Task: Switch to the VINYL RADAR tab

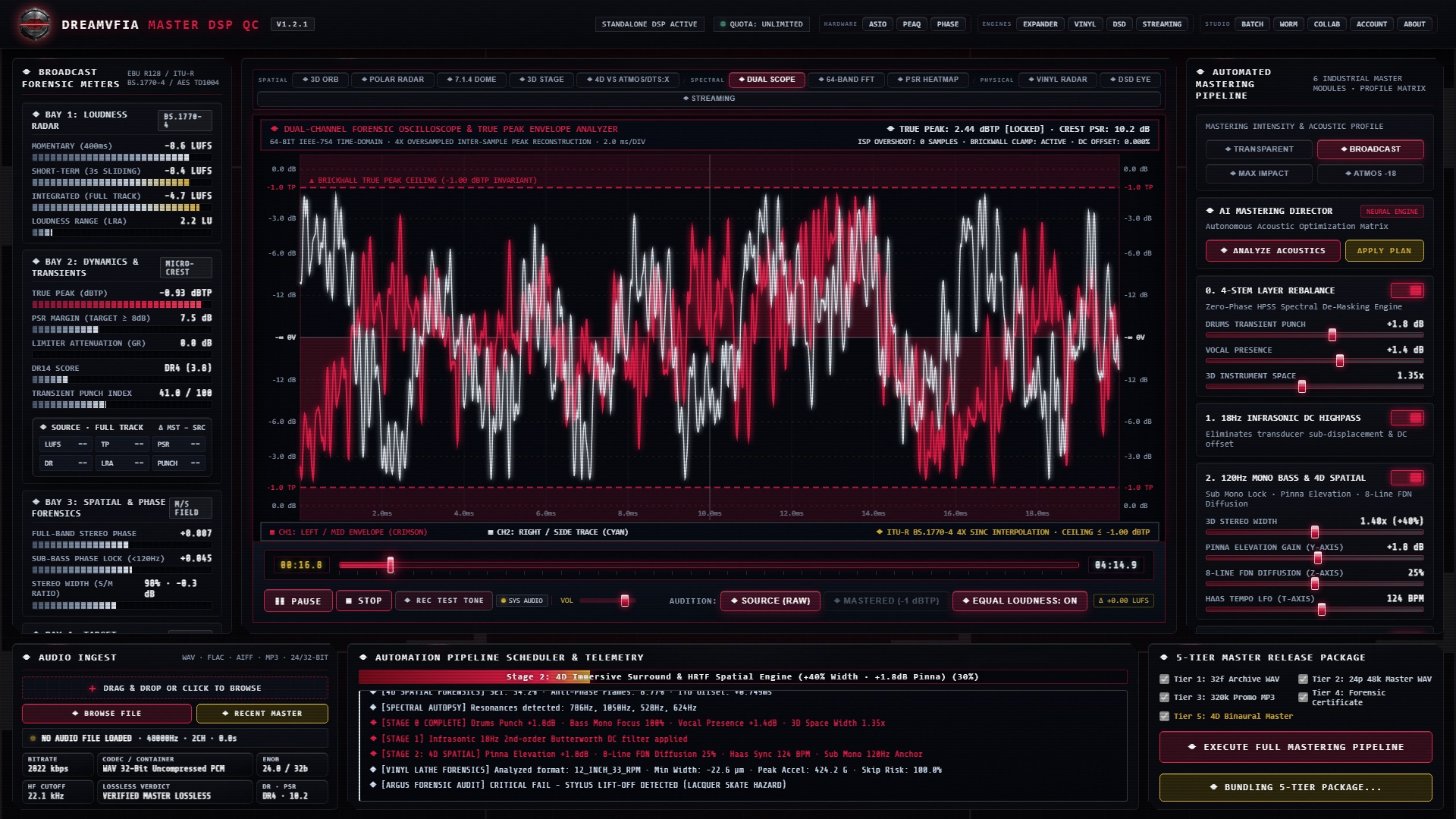Action: pyautogui.click(x=1058, y=80)
